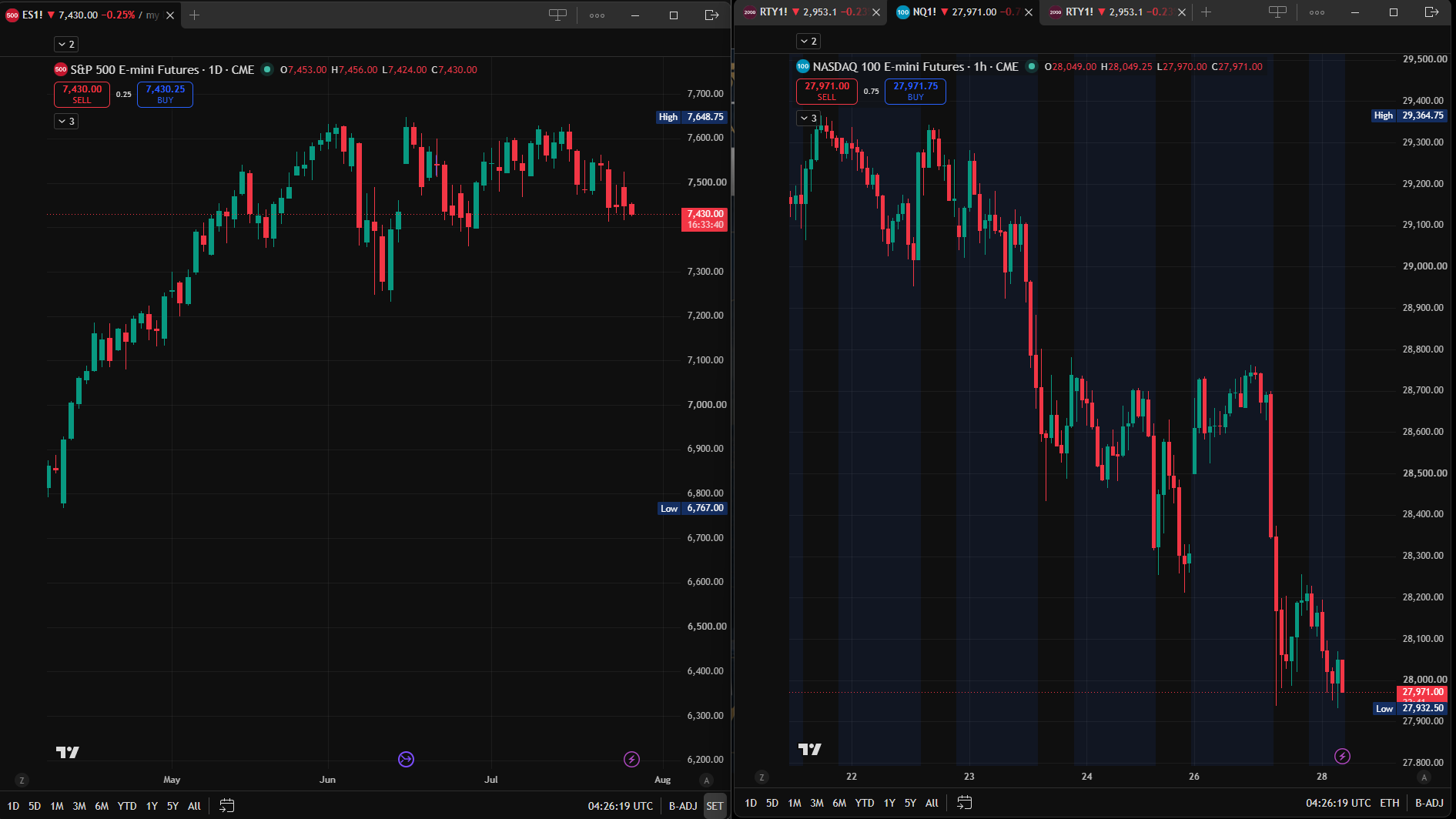The height and width of the screenshot is (819, 1456).
Task: Click the TradingView logo on S&P chart
Action: [x=68, y=752]
